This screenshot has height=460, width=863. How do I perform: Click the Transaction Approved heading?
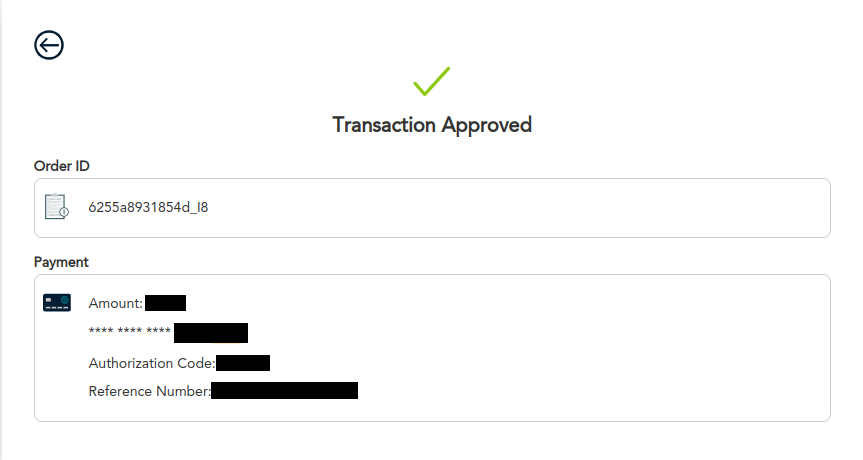[431, 125]
